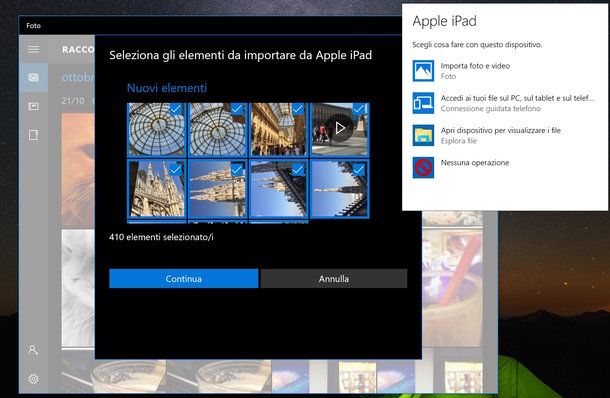Viewport: 610px width, 398px height.
Task: Click the Apple iPad heading
Action: 444,21
